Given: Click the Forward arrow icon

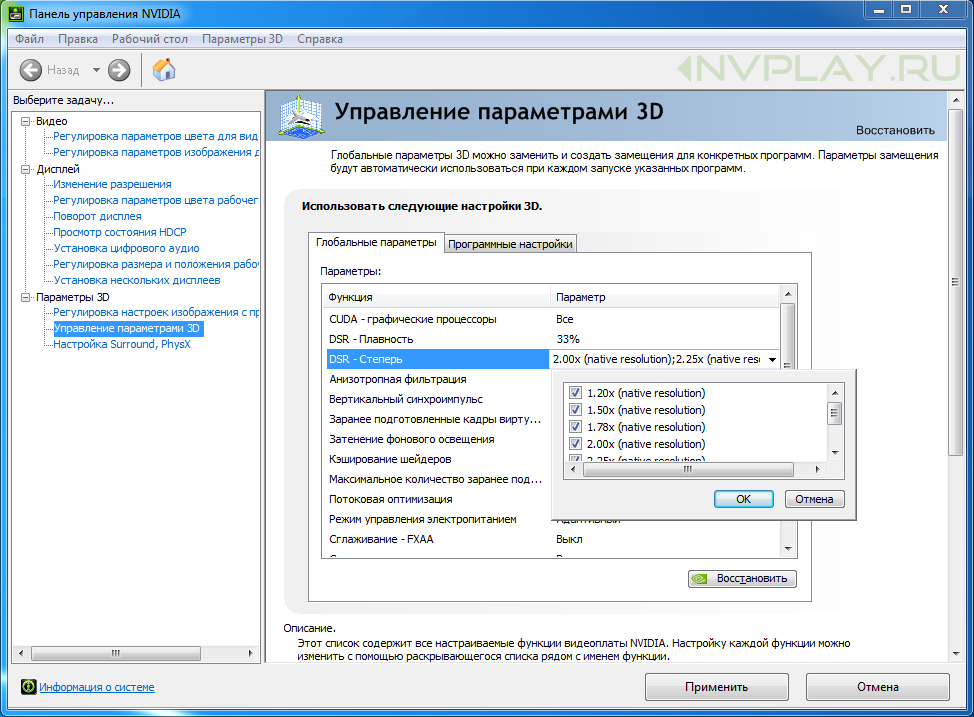Looking at the screenshot, I should pos(119,70).
